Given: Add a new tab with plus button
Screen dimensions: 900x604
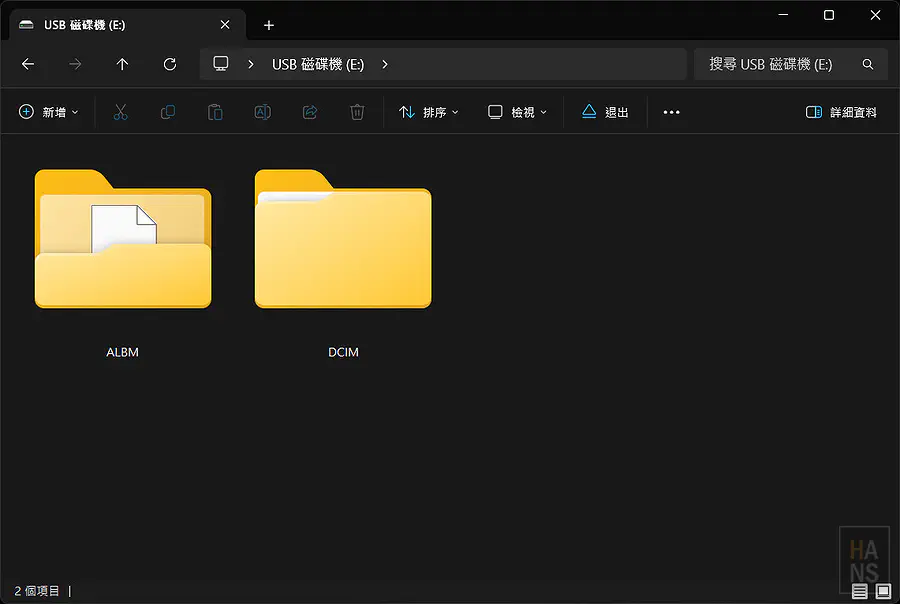Looking at the screenshot, I should coord(269,25).
